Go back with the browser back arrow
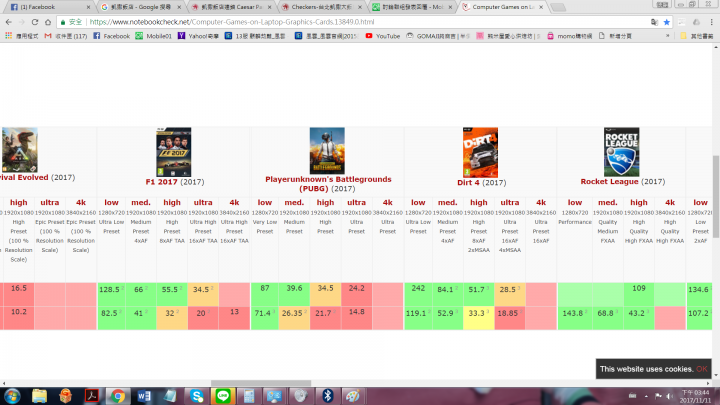The height and width of the screenshot is (405, 720). (9, 22)
